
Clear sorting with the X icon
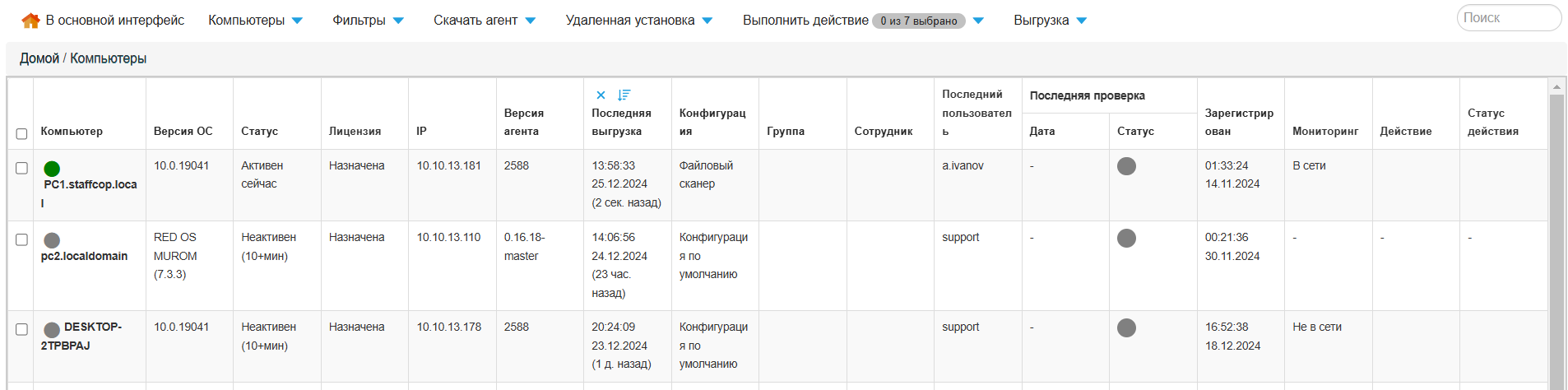(601, 95)
